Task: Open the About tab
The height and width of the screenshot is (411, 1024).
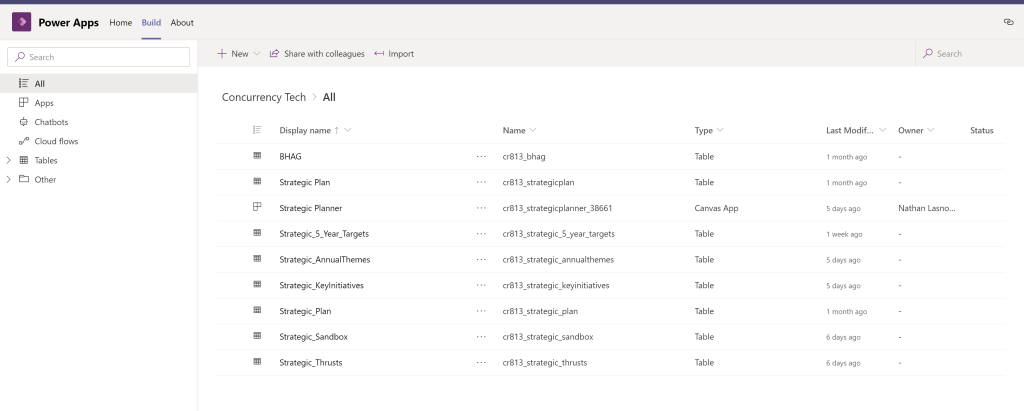Action: (x=182, y=22)
